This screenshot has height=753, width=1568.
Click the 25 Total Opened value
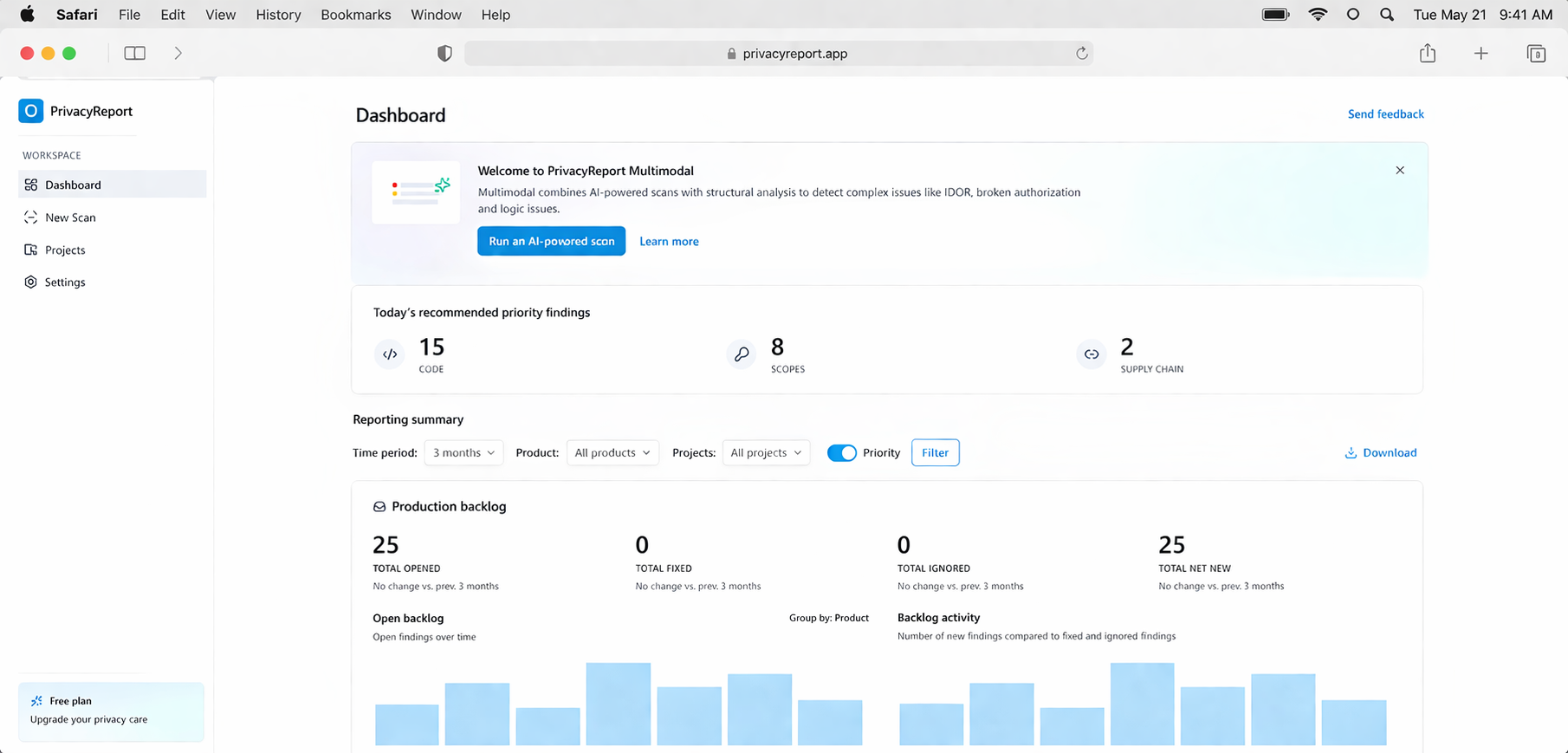pos(386,545)
